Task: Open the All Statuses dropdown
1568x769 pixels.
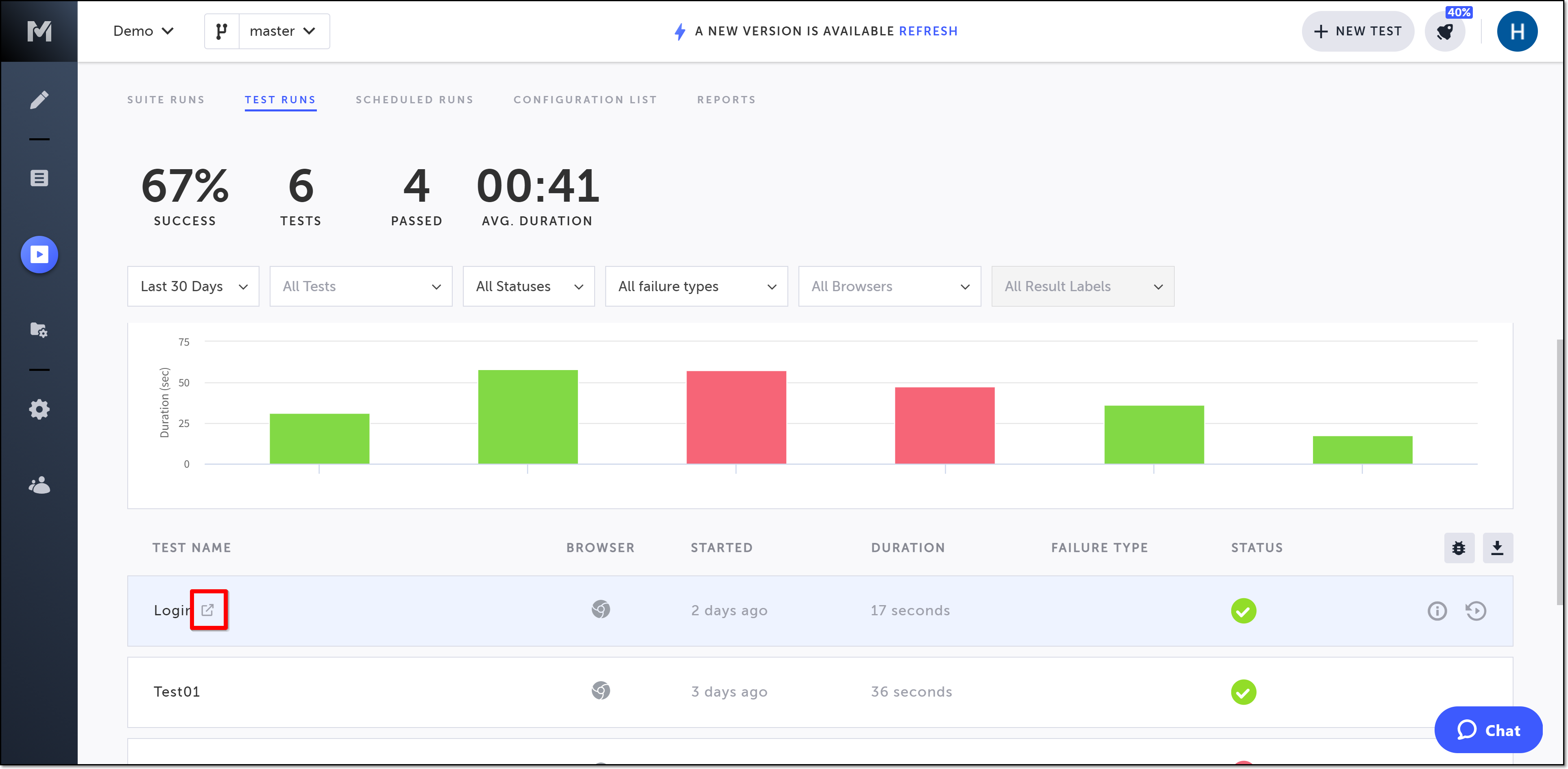Action: 528,287
